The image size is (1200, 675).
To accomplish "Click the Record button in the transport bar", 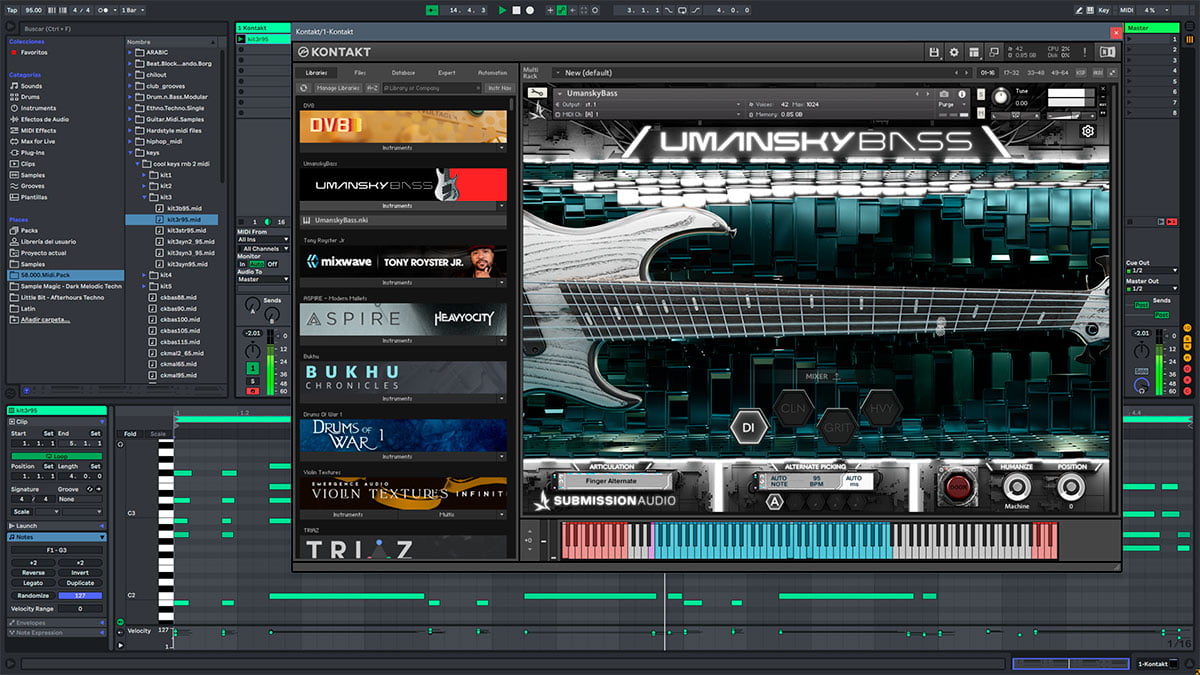I will click(530, 10).
